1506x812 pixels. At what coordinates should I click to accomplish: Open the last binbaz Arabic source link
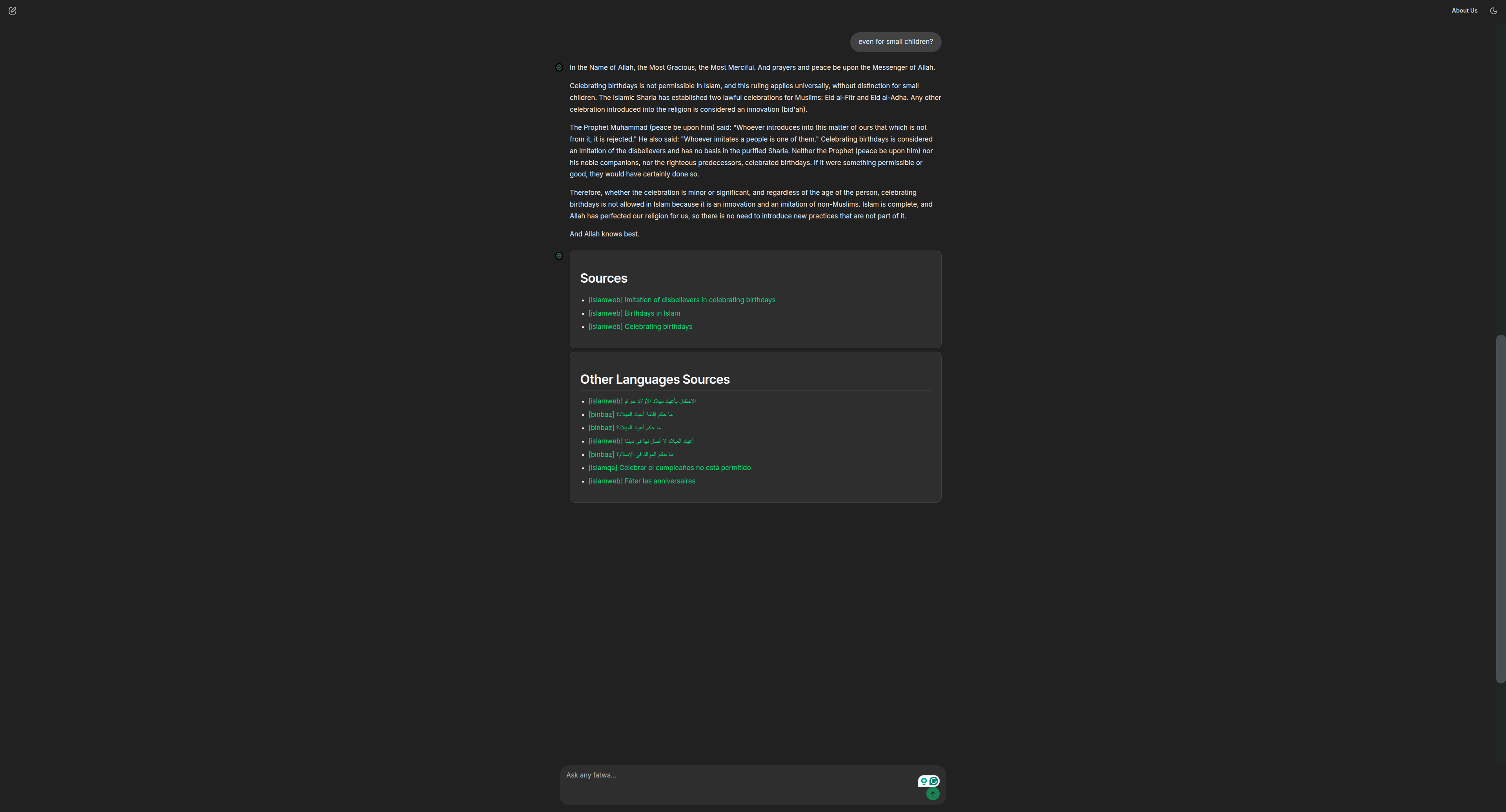click(630, 454)
